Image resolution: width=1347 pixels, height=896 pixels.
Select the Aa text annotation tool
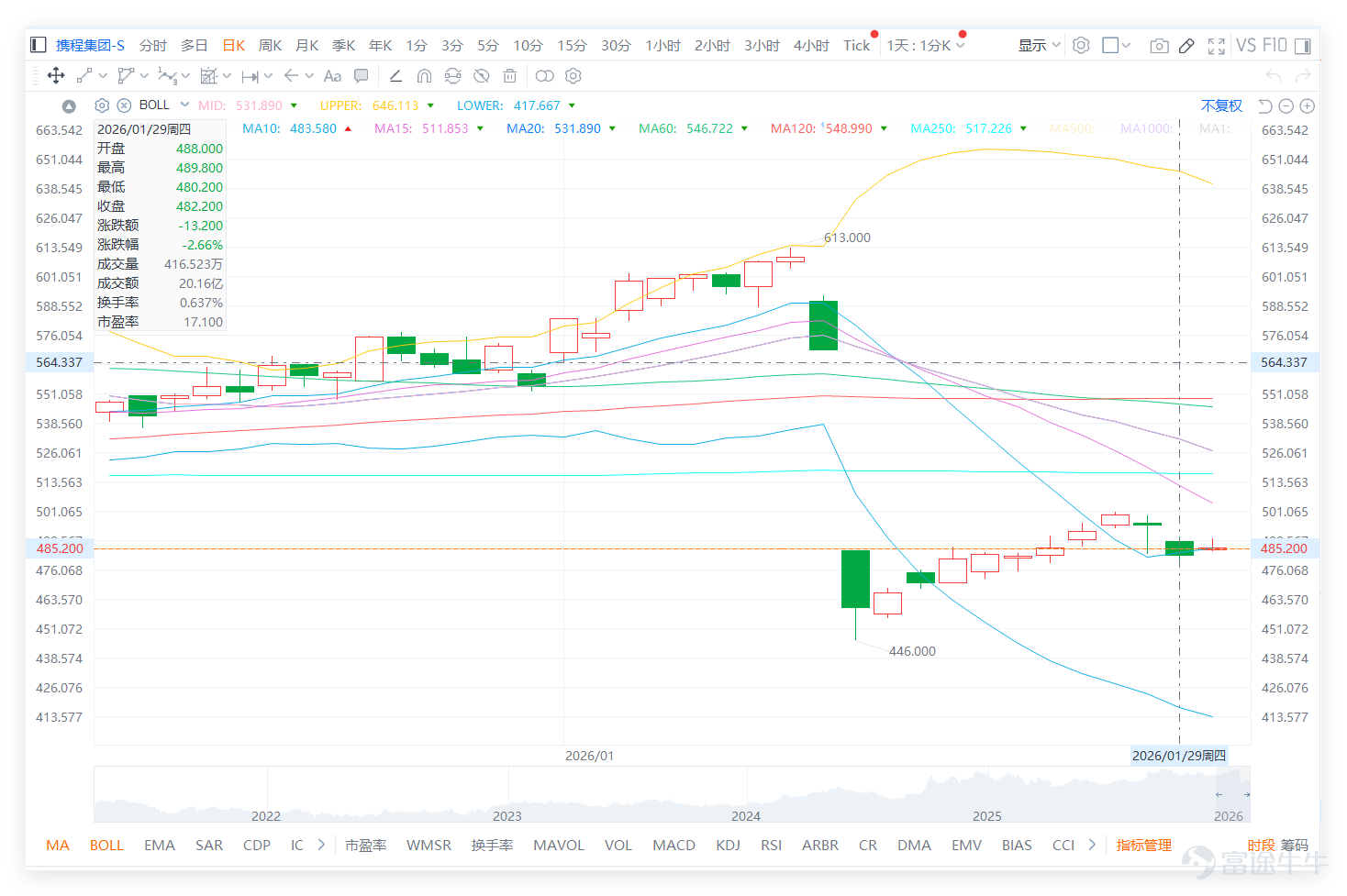click(332, 76)
